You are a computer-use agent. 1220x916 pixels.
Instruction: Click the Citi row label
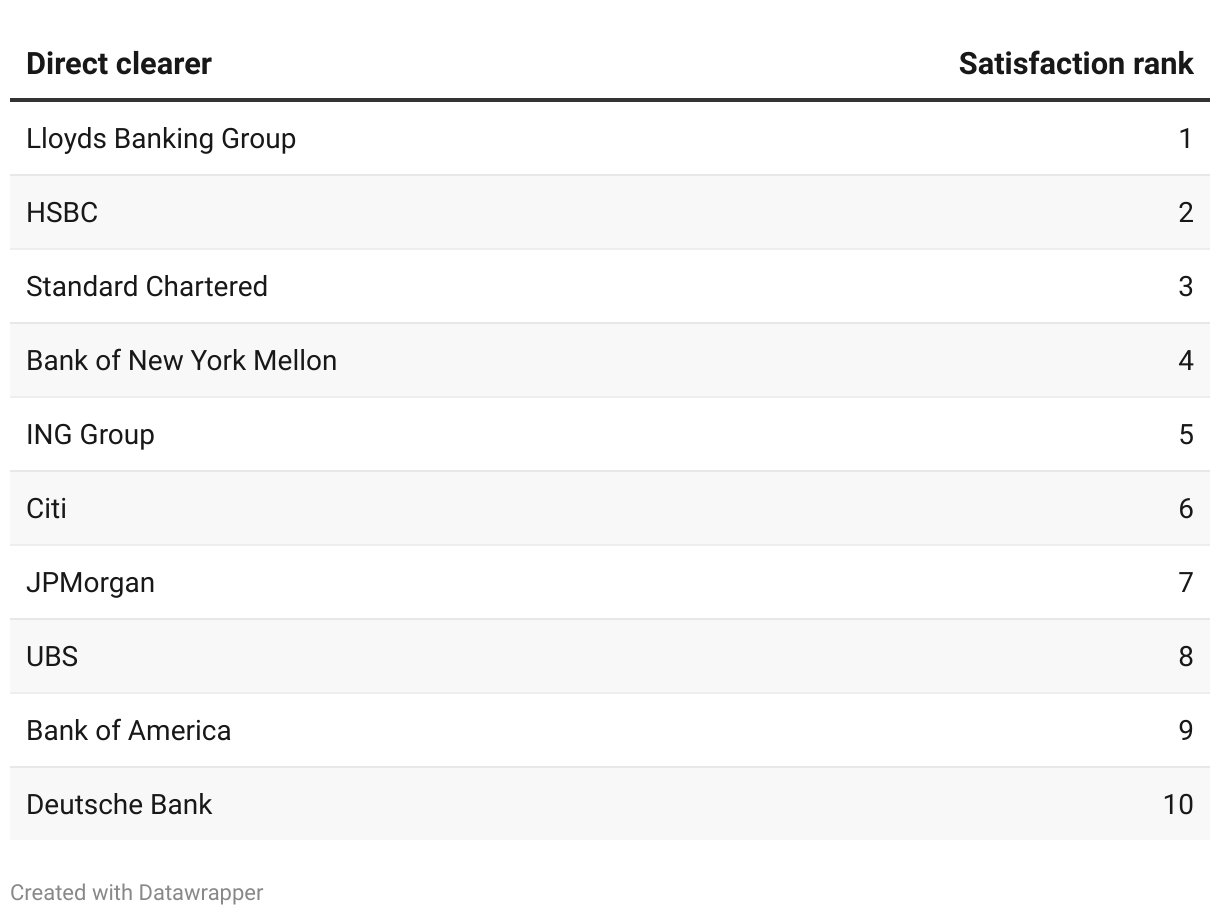(46, 508)
